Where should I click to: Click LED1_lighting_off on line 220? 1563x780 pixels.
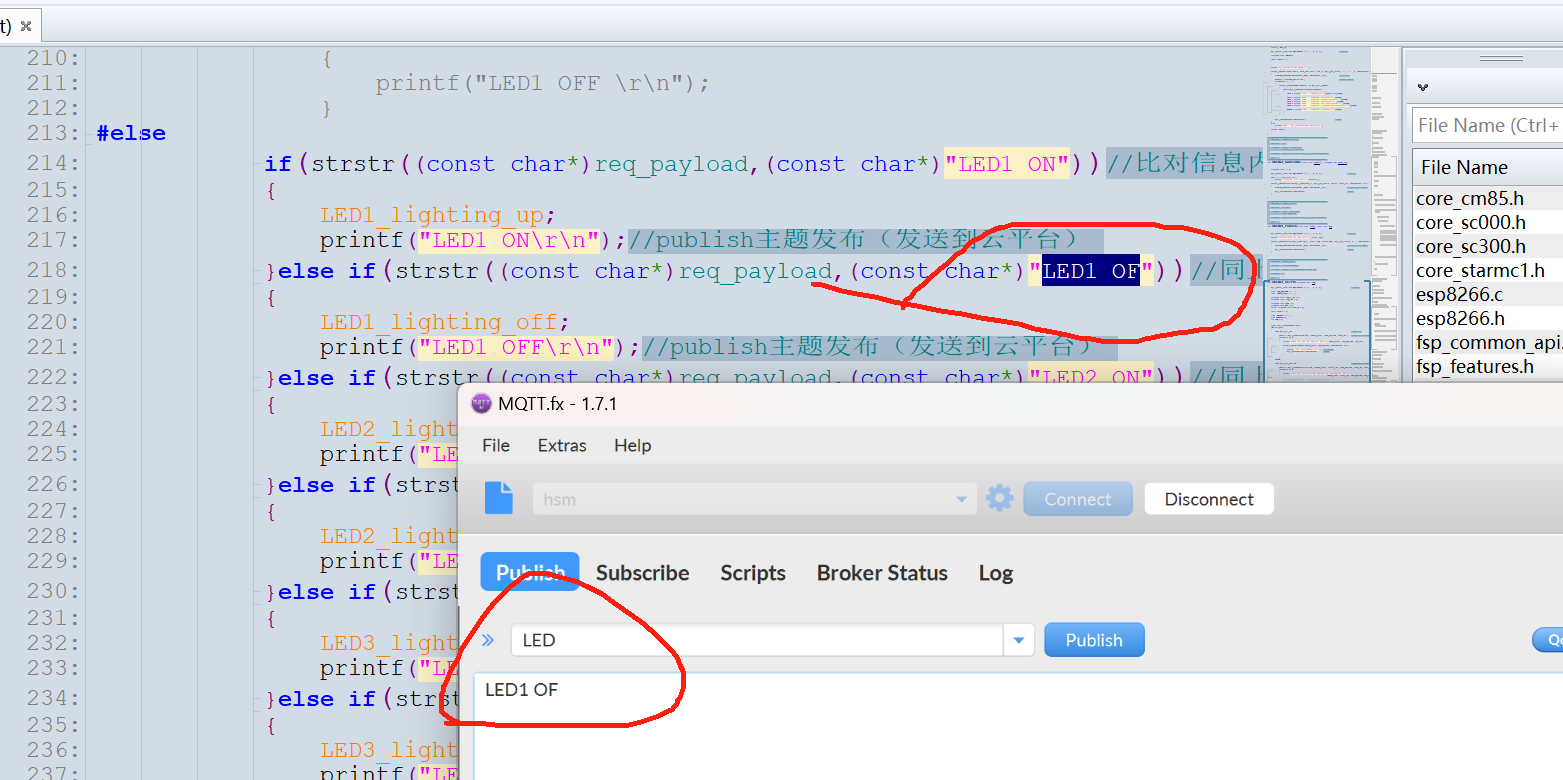point(439,321)
